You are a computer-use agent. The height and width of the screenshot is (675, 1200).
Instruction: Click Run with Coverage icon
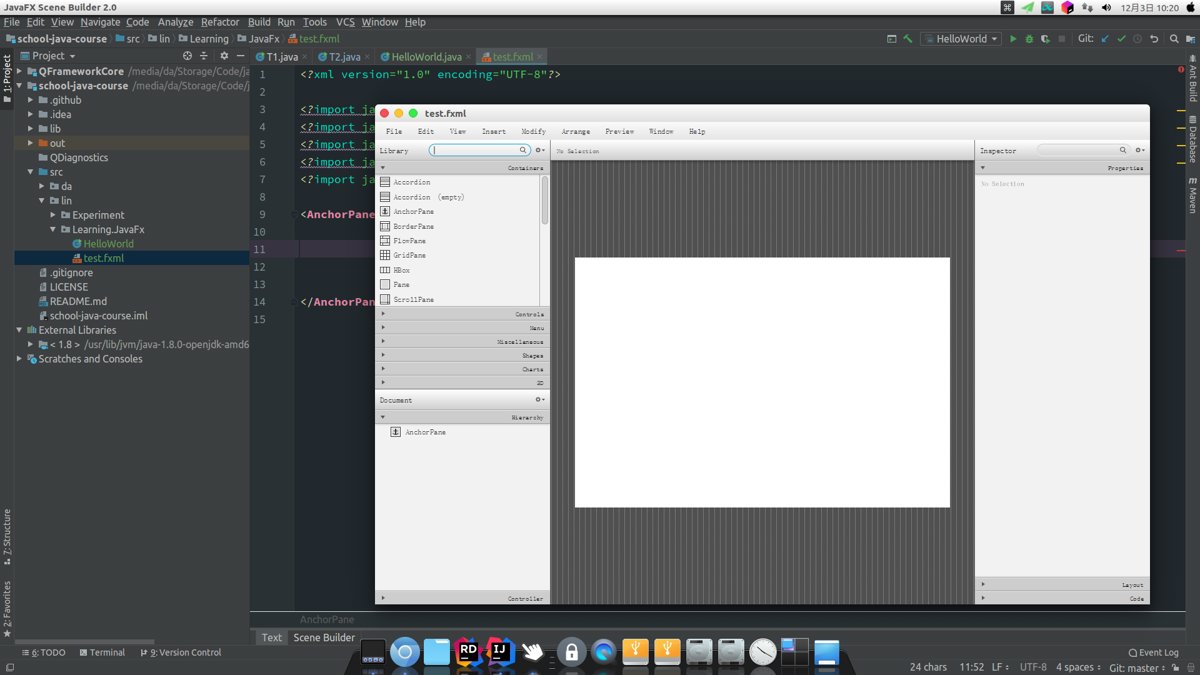click(1045, 39)
